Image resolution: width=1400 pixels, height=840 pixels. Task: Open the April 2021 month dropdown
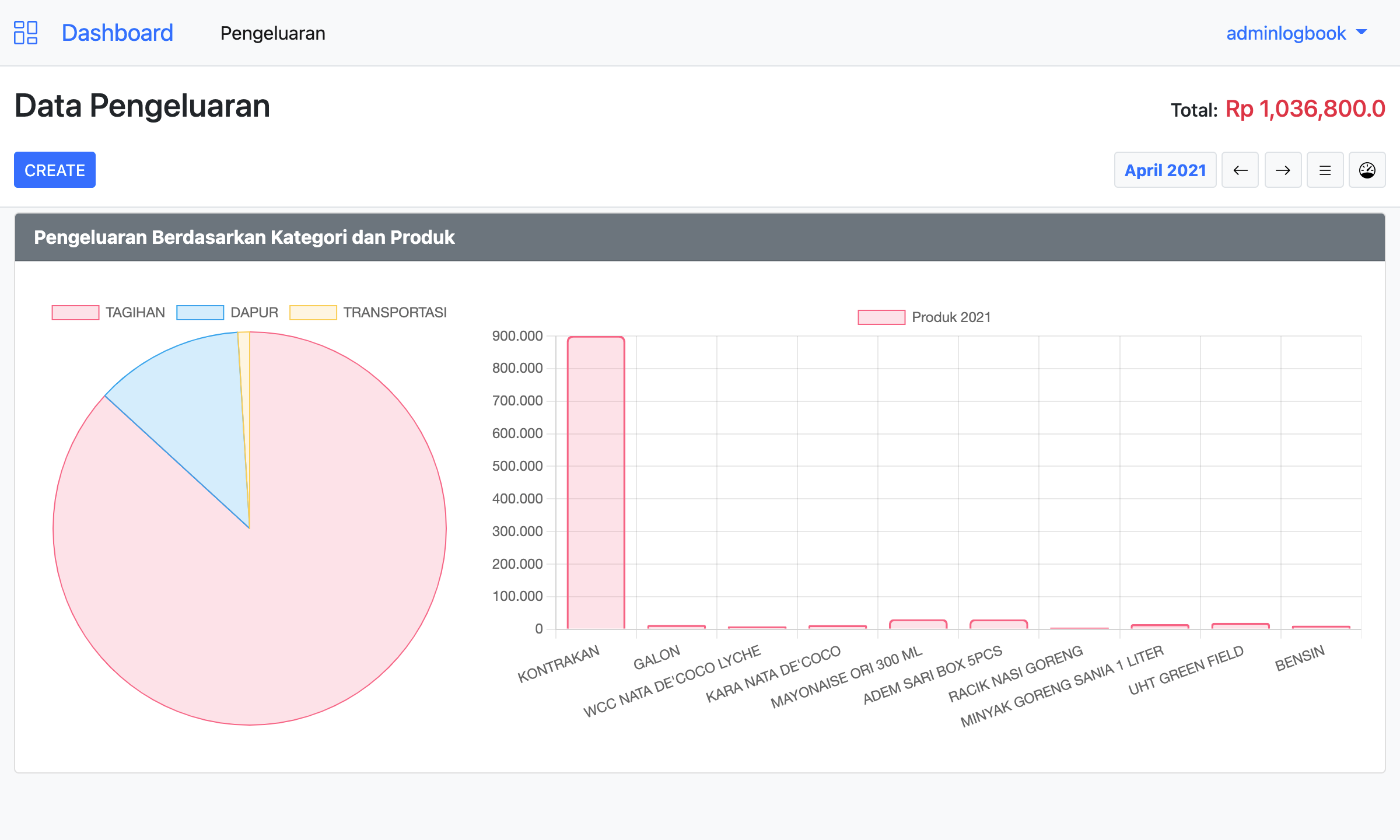point(1163,169)
